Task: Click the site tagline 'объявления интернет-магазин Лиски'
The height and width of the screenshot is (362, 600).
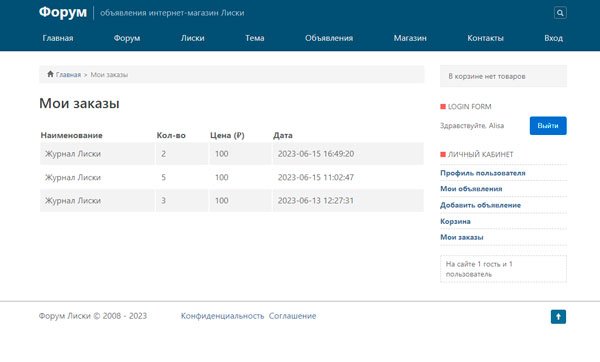Action: point(172,13)
